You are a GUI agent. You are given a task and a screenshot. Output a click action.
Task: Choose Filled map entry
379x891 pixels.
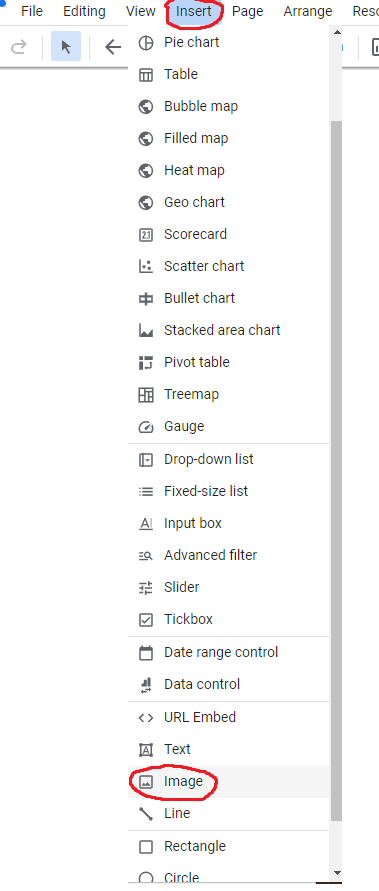(228, 138)
